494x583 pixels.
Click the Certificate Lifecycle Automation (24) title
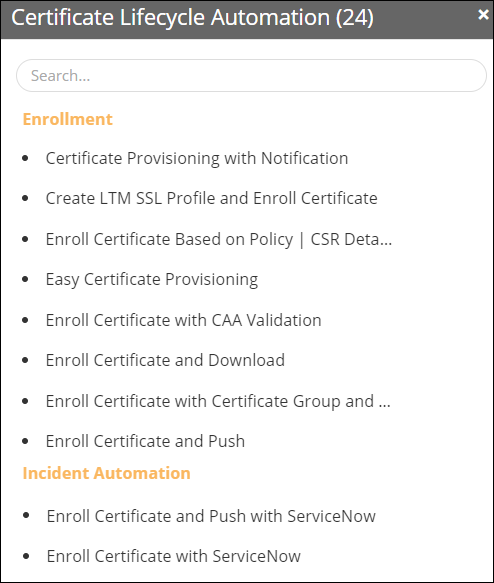coord(192,17)
